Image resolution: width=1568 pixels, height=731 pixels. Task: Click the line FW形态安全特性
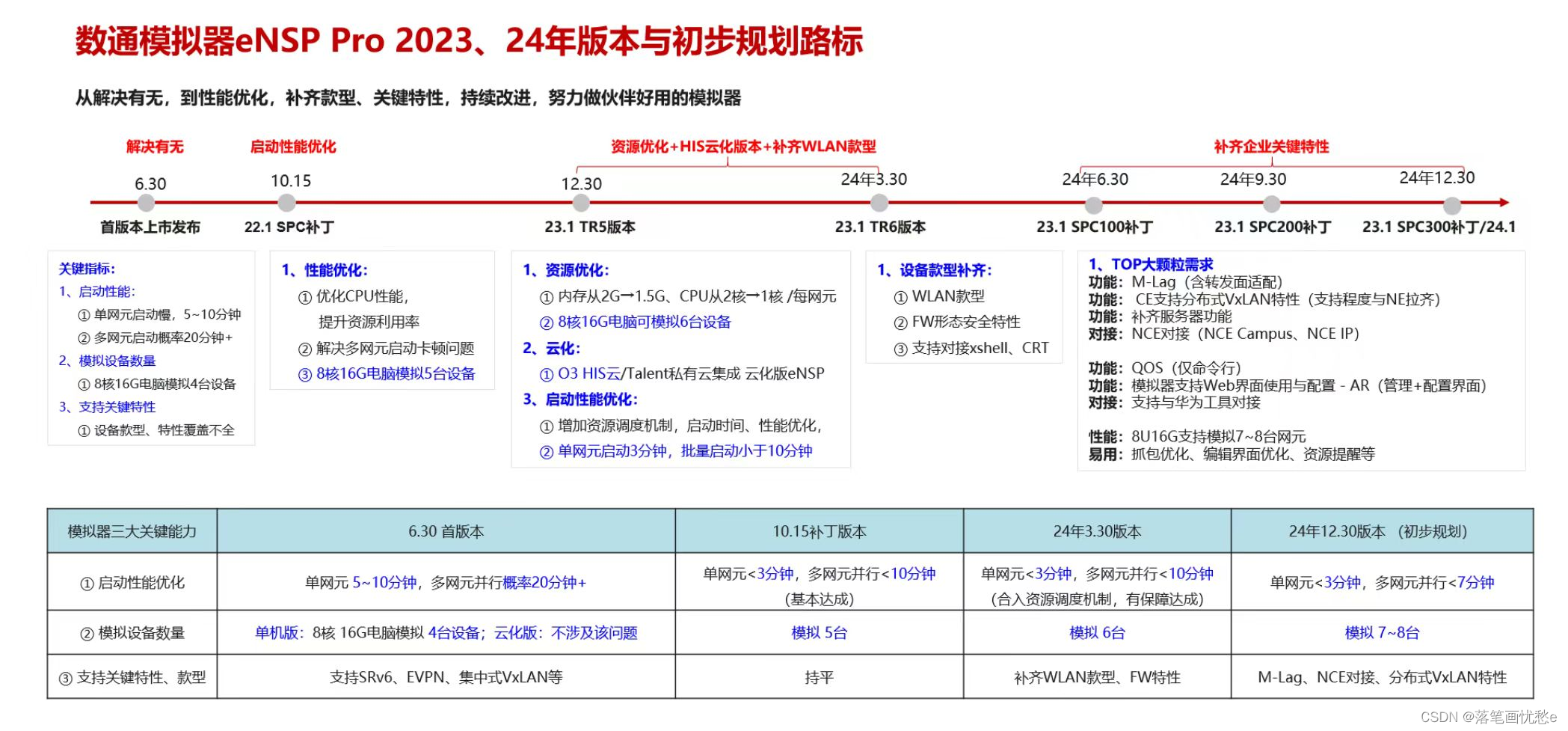point(957,322)
